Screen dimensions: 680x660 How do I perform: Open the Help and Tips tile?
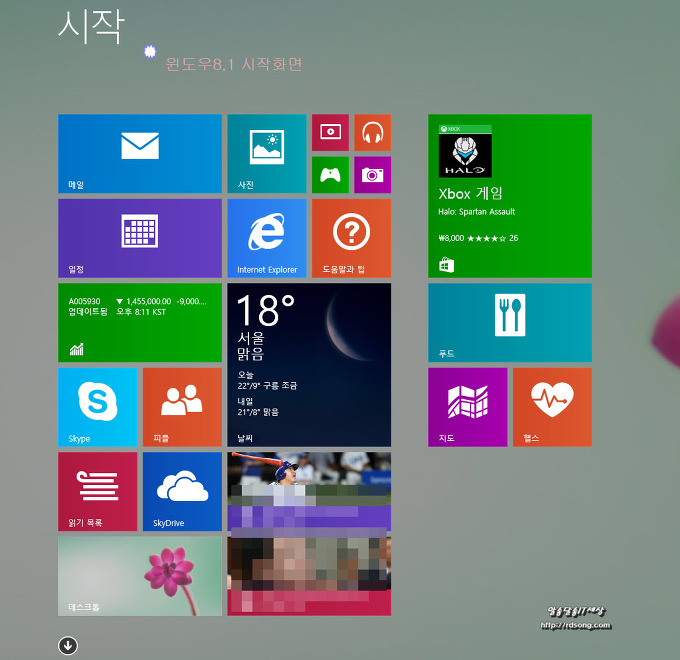coord(351,238)
